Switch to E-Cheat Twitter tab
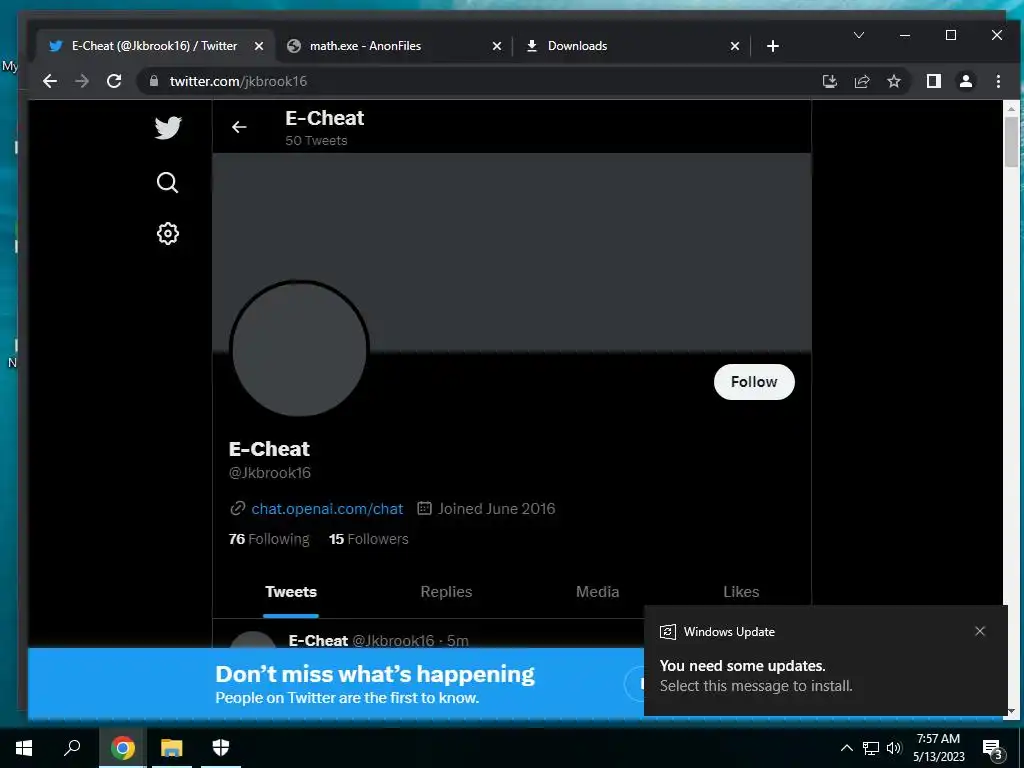Screen dimensions: 1024x768 coord(155,46)
